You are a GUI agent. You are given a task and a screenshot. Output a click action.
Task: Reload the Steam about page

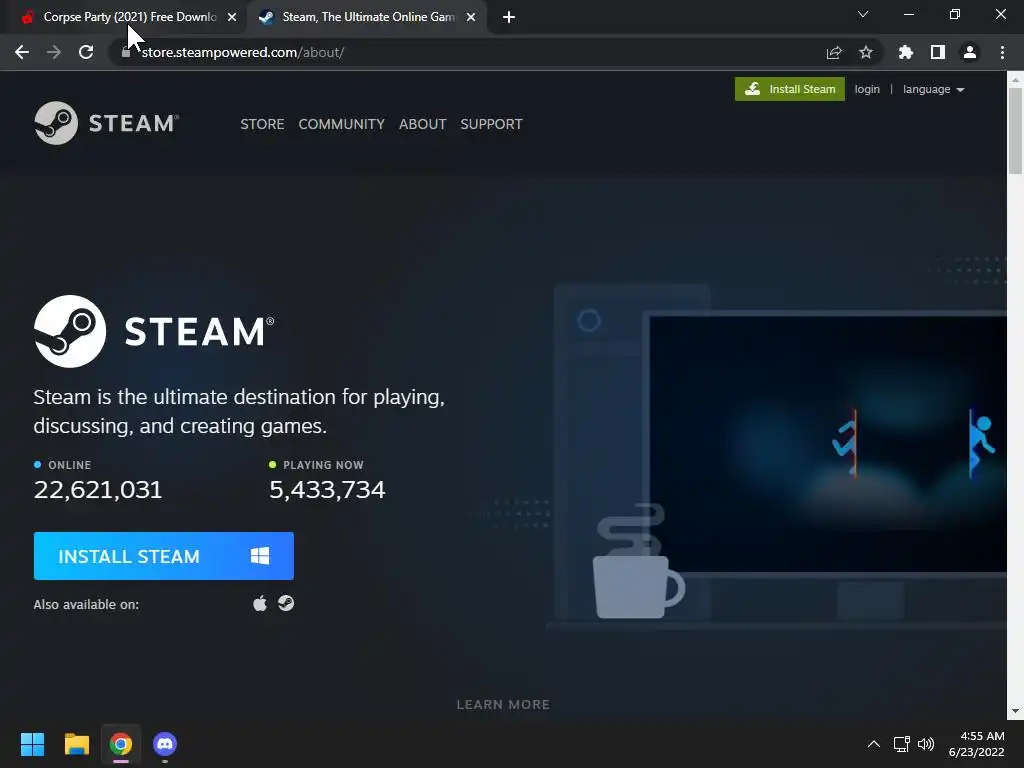86,52
